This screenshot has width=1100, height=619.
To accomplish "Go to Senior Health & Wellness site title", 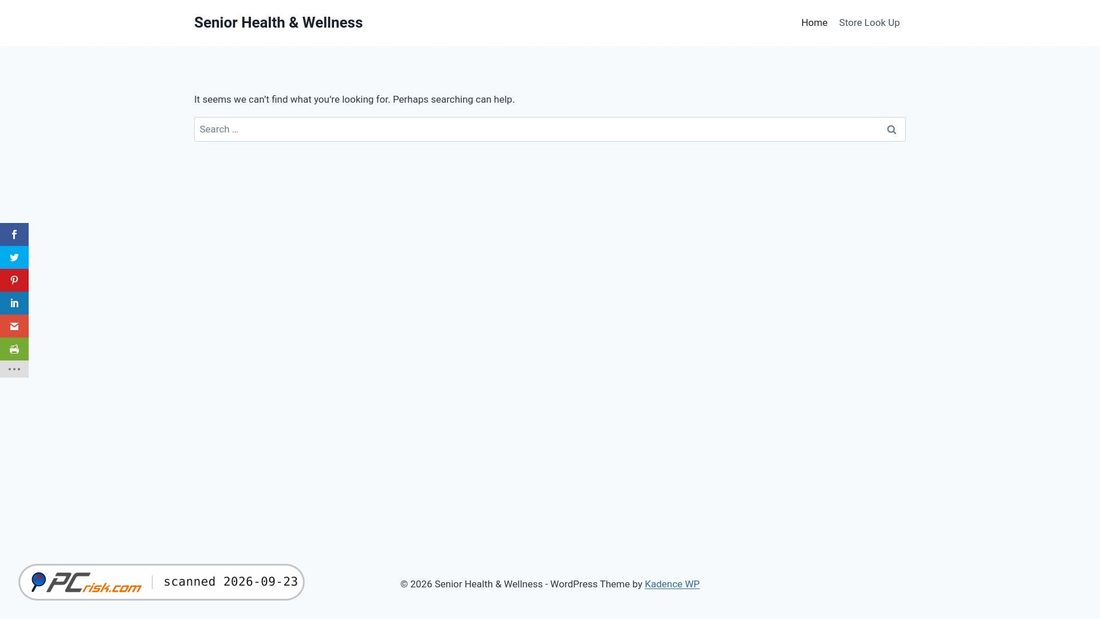I will [279, 22].
